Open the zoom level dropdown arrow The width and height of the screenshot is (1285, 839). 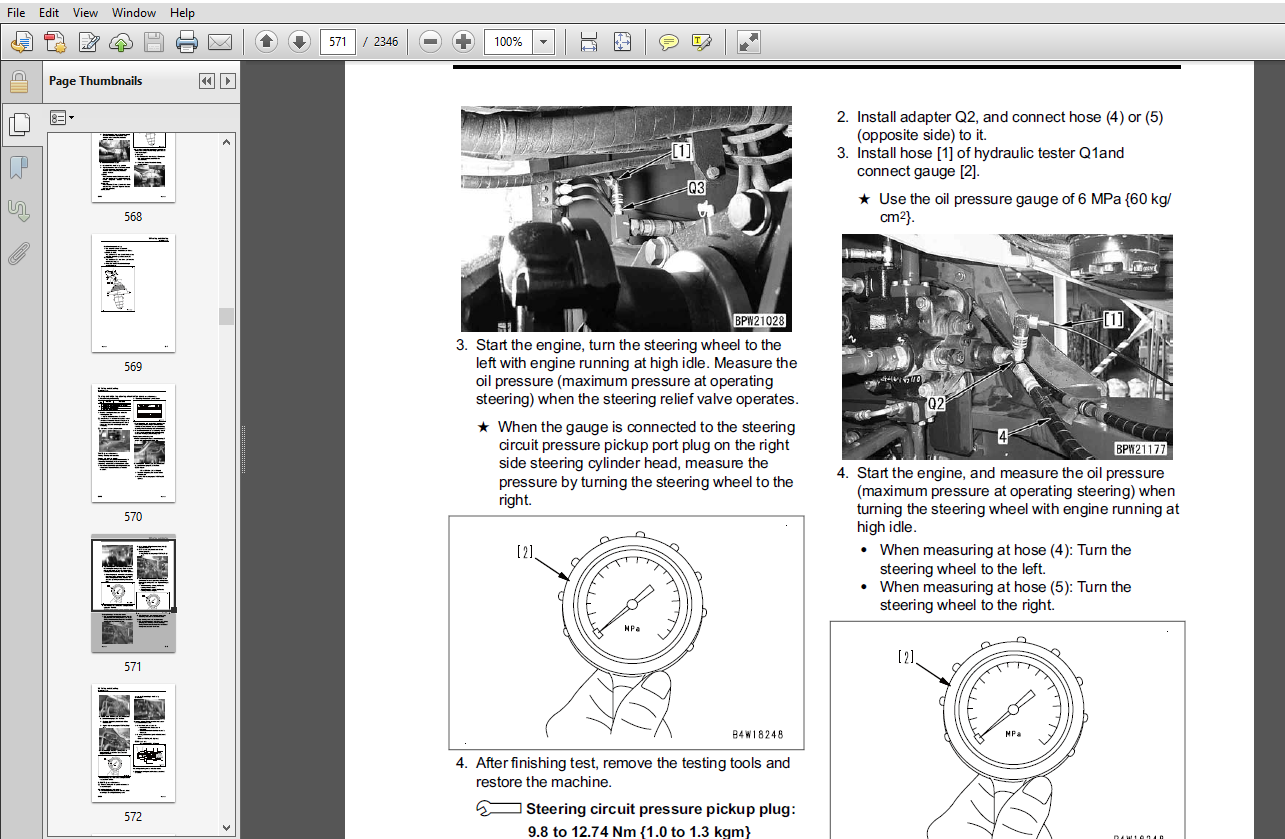pos(544,42)
